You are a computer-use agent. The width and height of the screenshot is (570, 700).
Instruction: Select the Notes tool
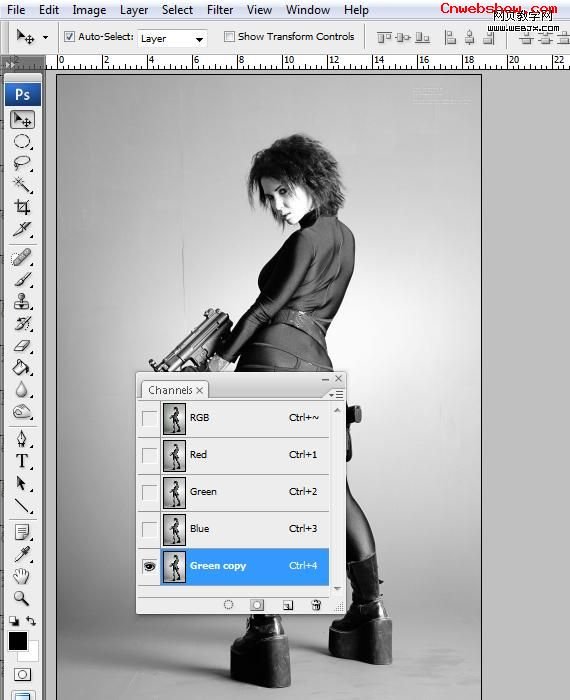pyautogui.click(x=22, y=532)
